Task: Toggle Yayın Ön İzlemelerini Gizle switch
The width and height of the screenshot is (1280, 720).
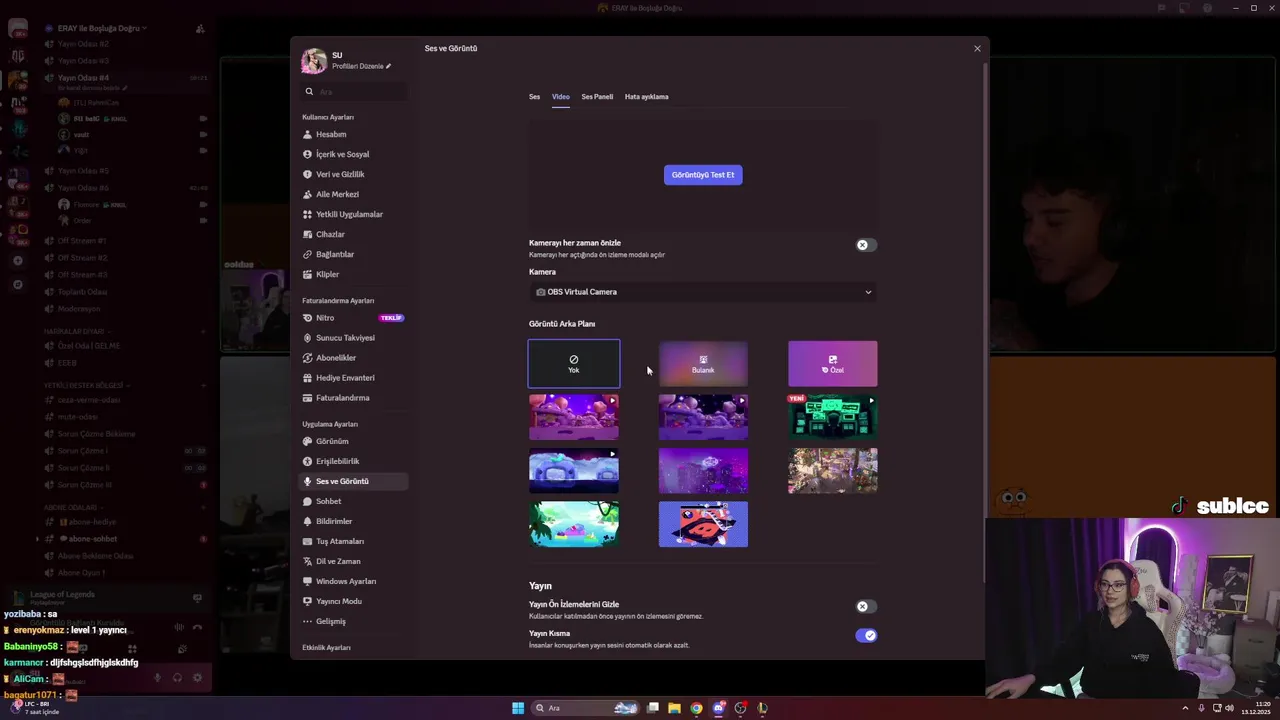Action: coord(866,606)
